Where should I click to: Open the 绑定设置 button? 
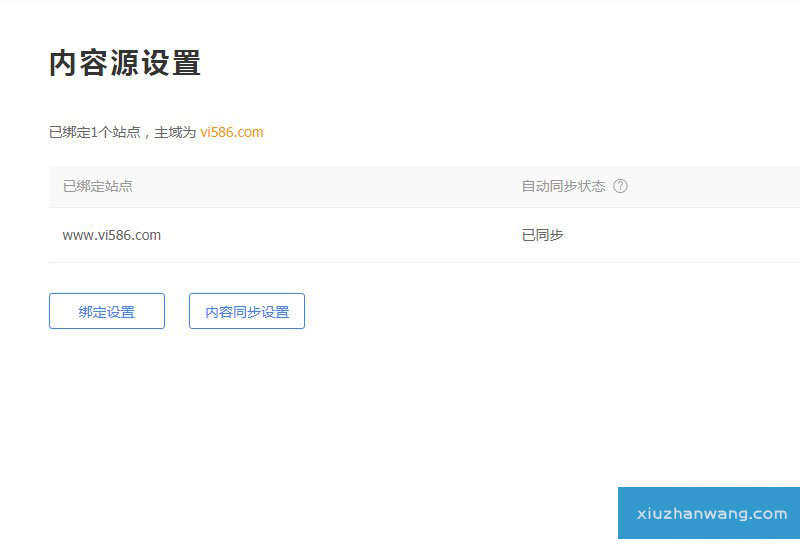click(107, 311)
